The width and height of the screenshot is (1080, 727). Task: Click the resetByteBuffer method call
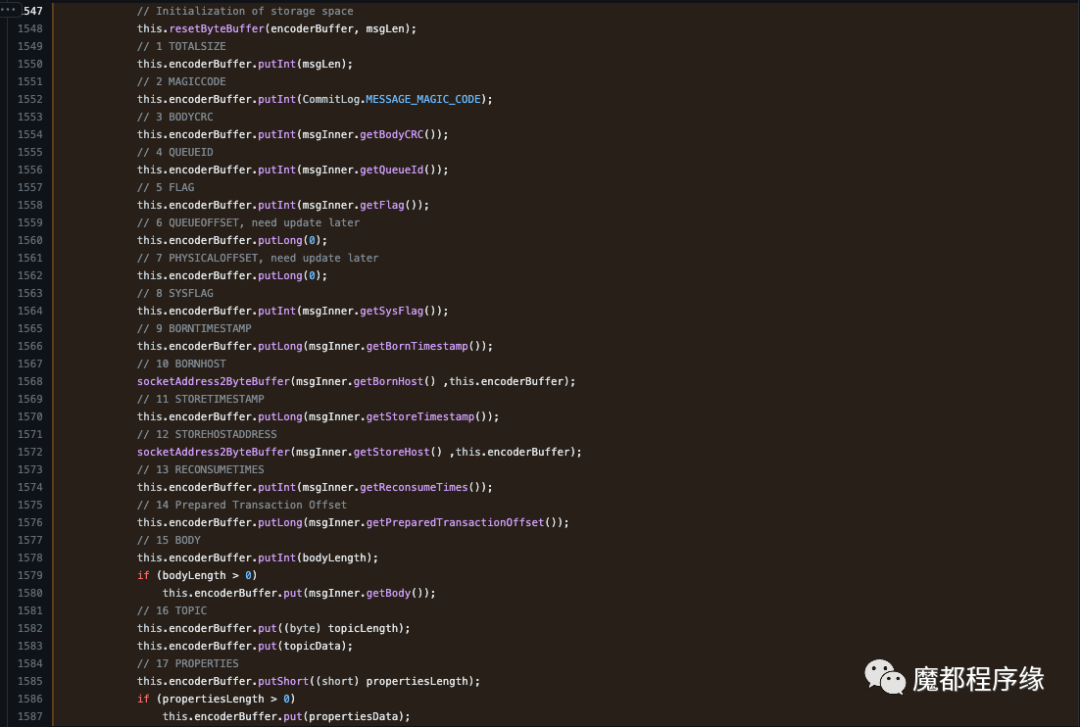(x=216, y=29)
